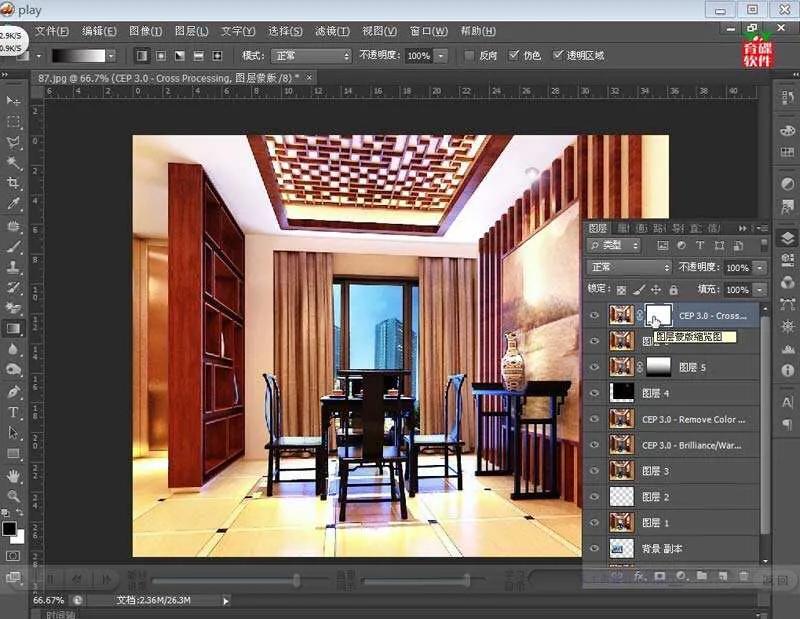Select the Horizontal Type tool
This screenshot has width=800, height=619.
14,412
